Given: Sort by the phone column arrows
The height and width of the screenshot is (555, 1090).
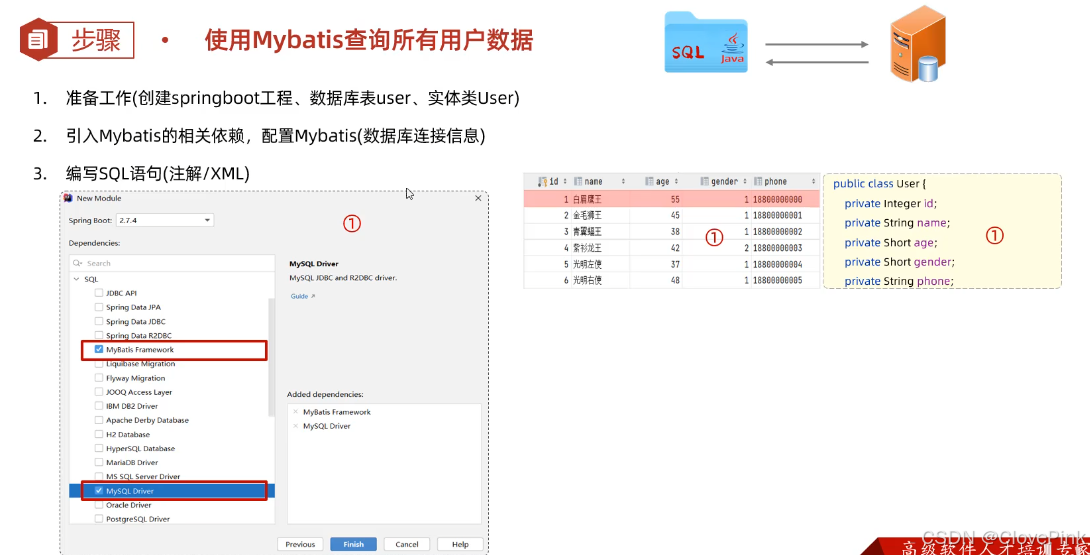Looking at the screenshot, I should [813, 182].
